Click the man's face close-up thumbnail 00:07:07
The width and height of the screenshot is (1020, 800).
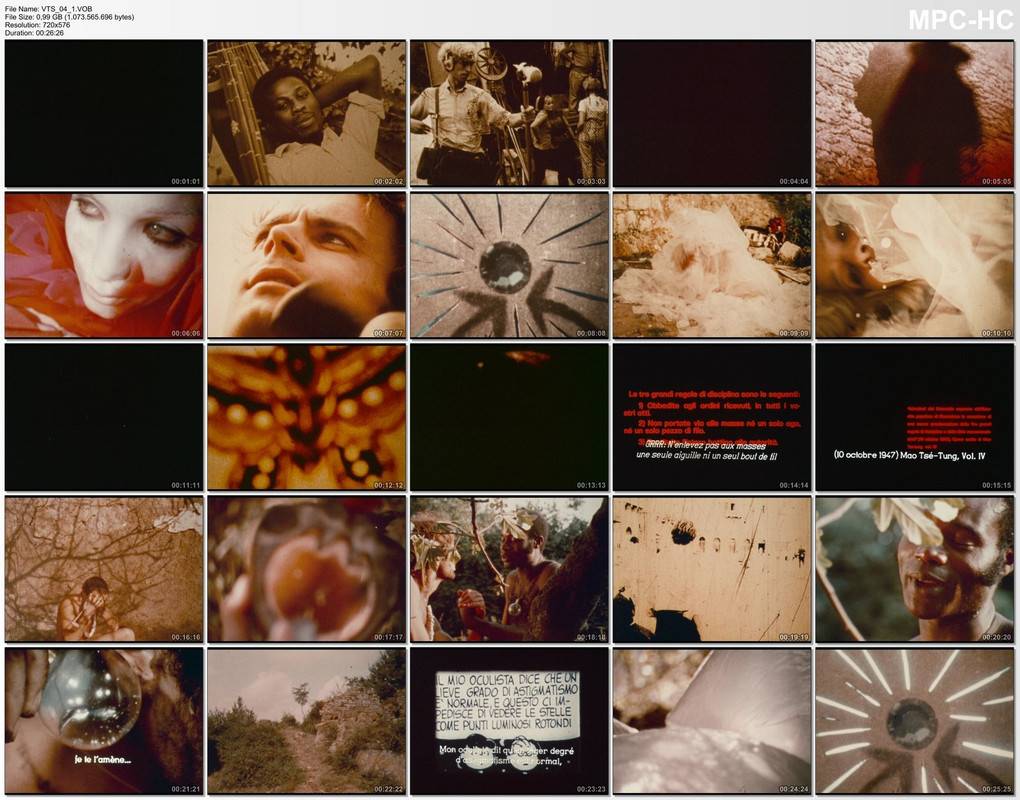306,265
